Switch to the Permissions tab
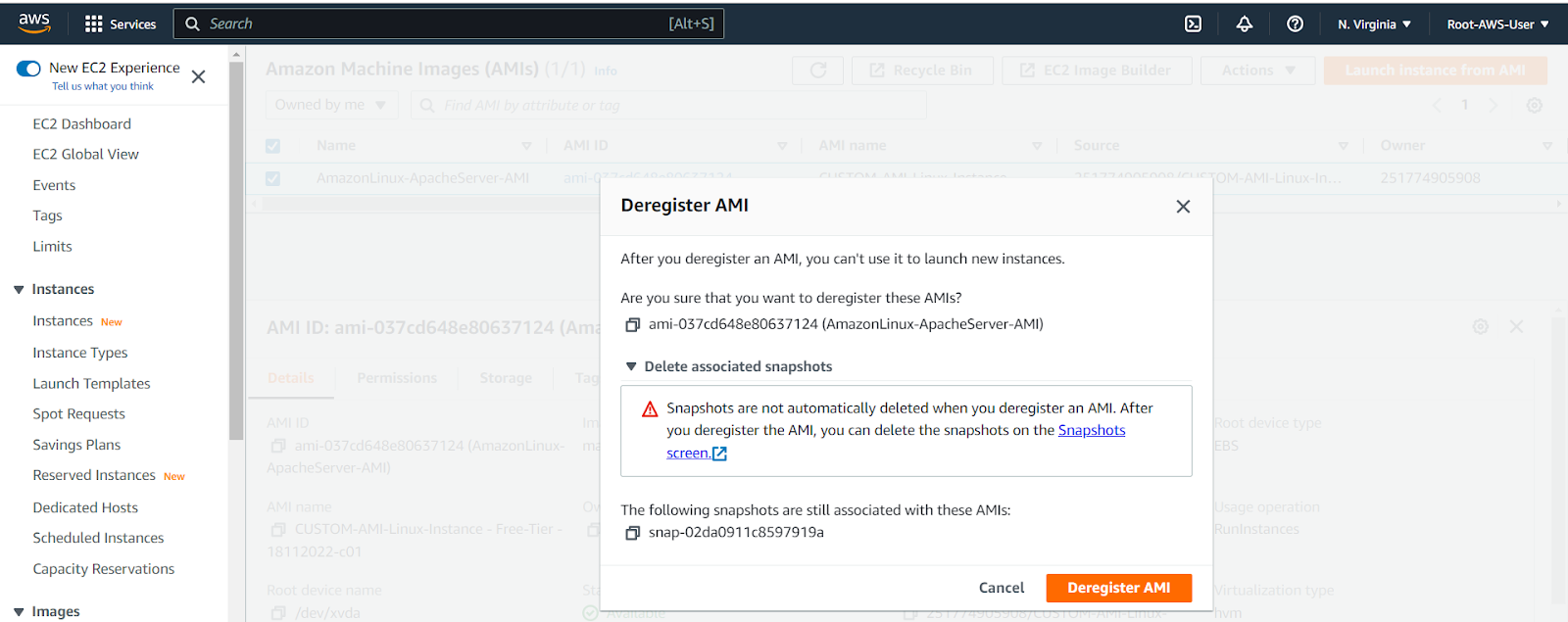This screenshot has width=1568, height=622. point(397,378)
